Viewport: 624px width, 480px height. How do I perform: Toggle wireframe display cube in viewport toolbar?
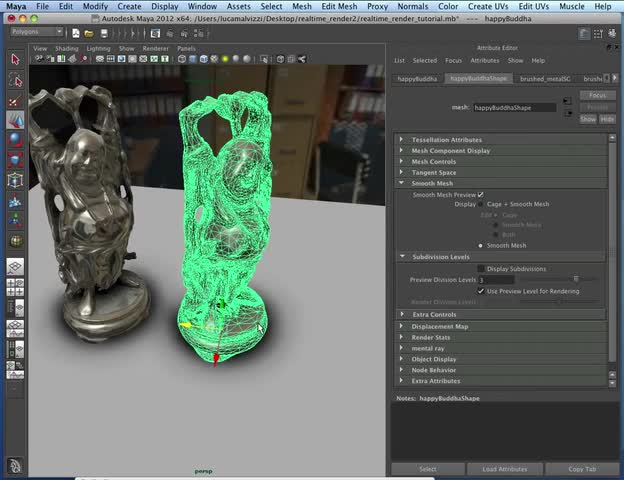coord(182,59)
